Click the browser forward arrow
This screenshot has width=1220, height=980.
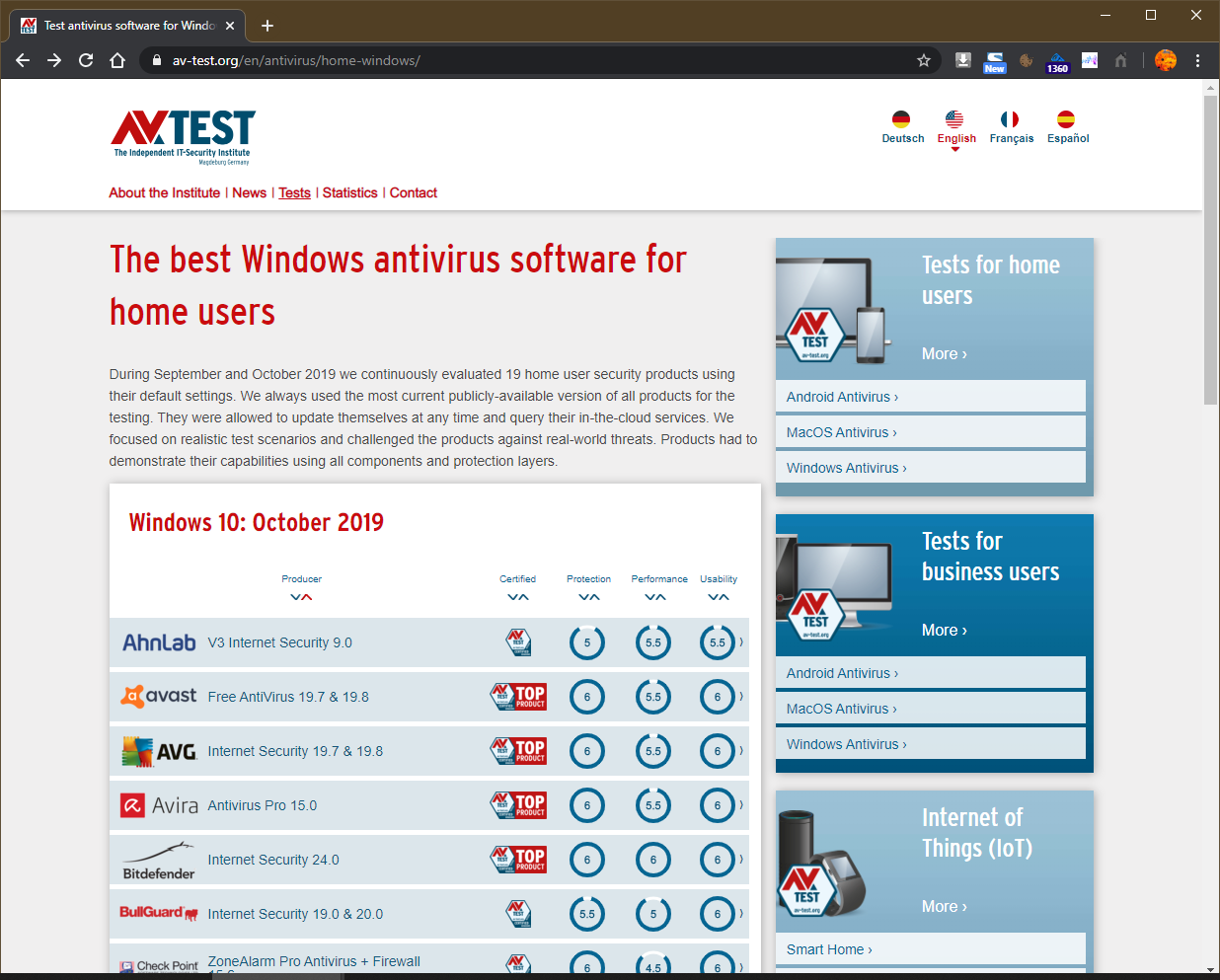(x=54, y=60)
